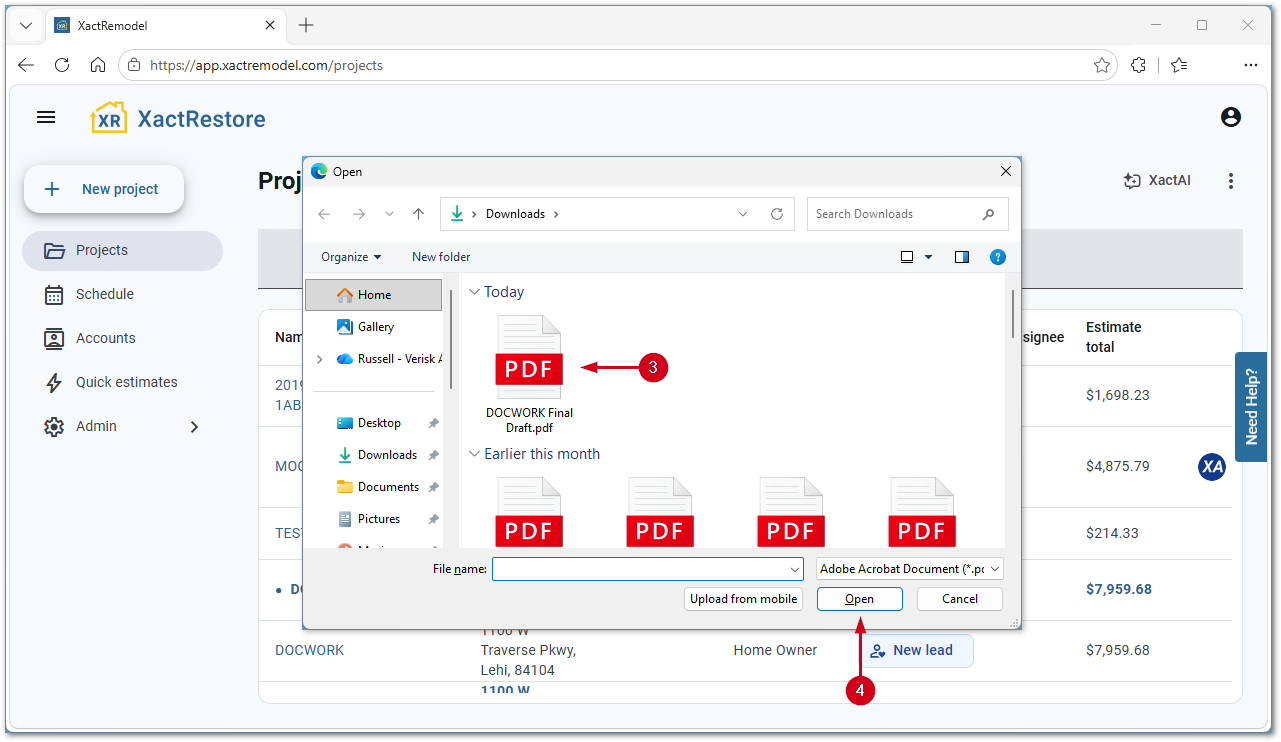The height and width of the screenshot is (742, 1281).
Task: Click the New project button
Action: click(104, 189)
